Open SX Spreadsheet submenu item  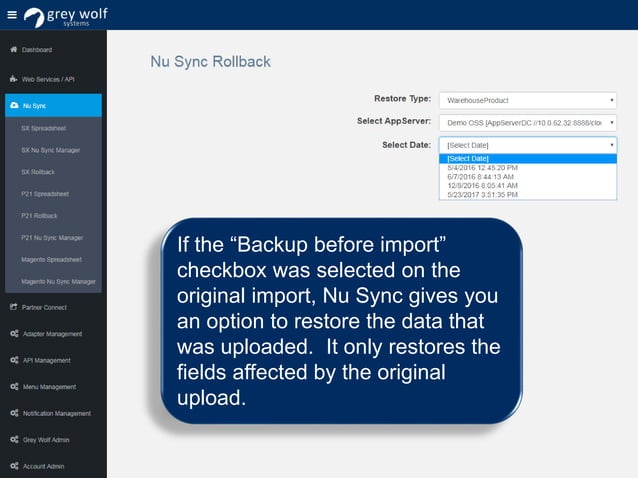44,128
